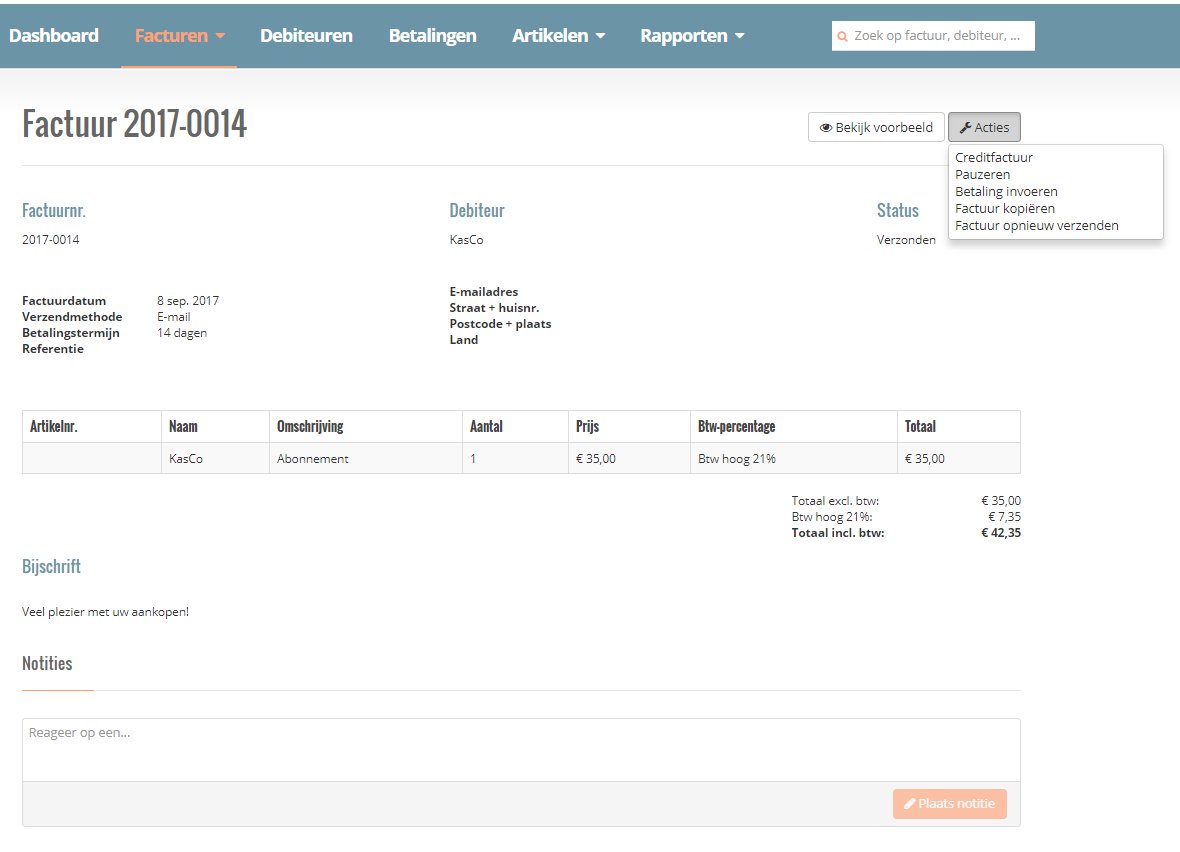1180x852 pixels.
Task: Toggle the Acties dropdown button
Action: [984, 127]
